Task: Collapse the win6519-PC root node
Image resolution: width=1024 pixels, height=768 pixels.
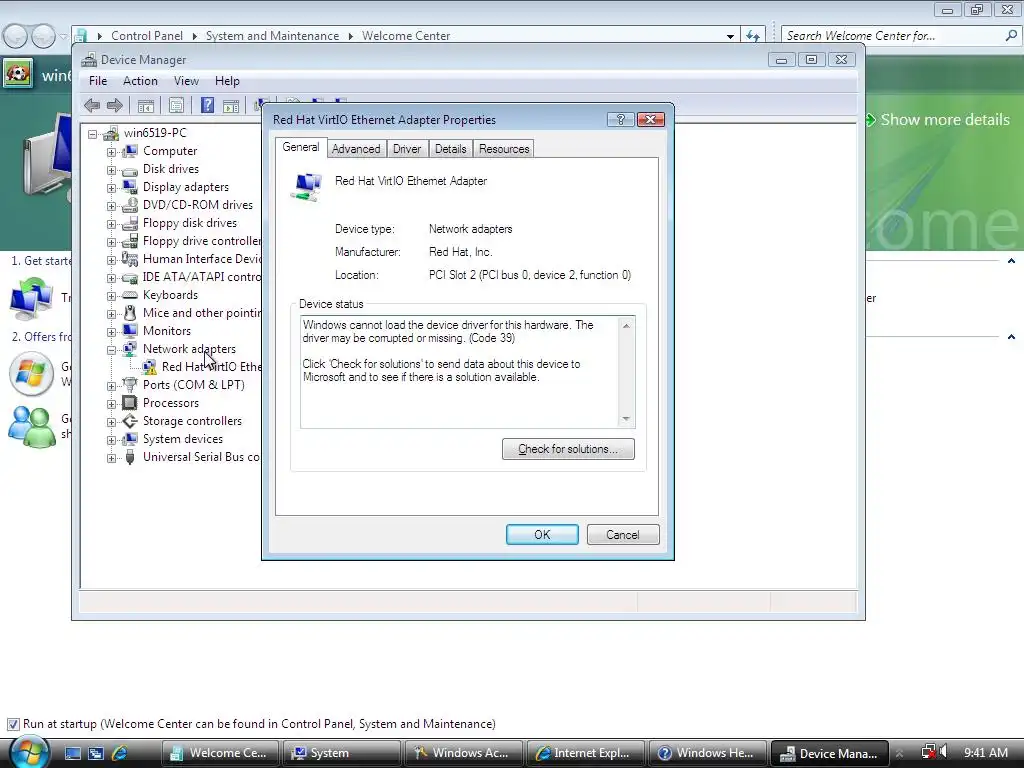Action: click(93, 134)
